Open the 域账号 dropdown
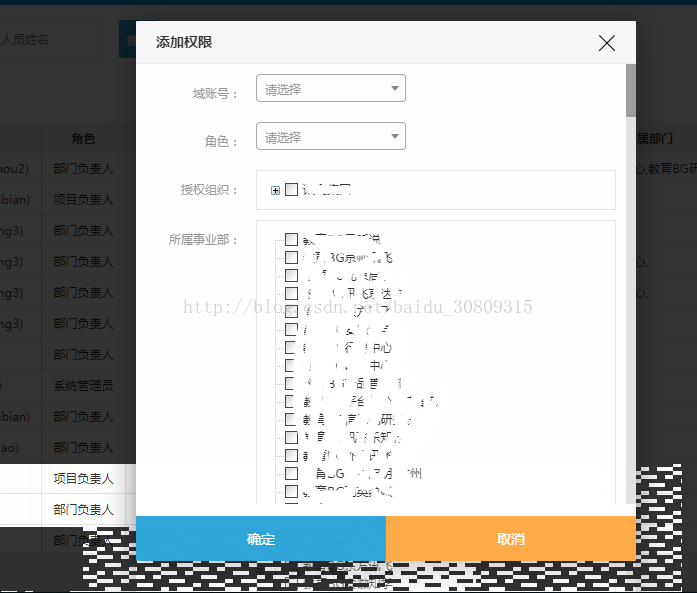The image size is (697, 593). 331,89
